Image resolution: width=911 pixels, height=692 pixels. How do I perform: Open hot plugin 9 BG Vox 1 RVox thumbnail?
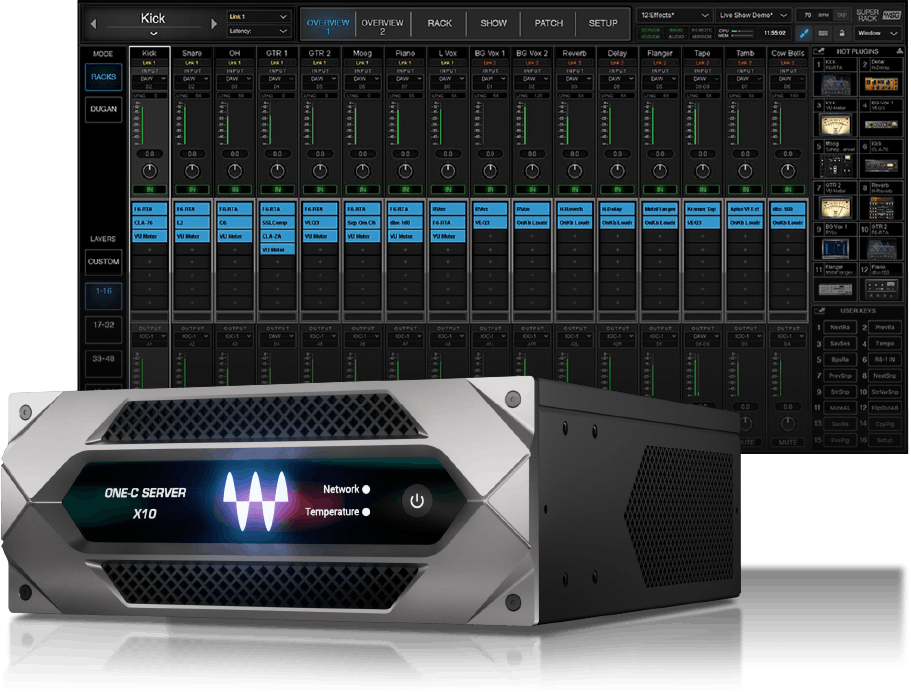click(x=835, y=249)
